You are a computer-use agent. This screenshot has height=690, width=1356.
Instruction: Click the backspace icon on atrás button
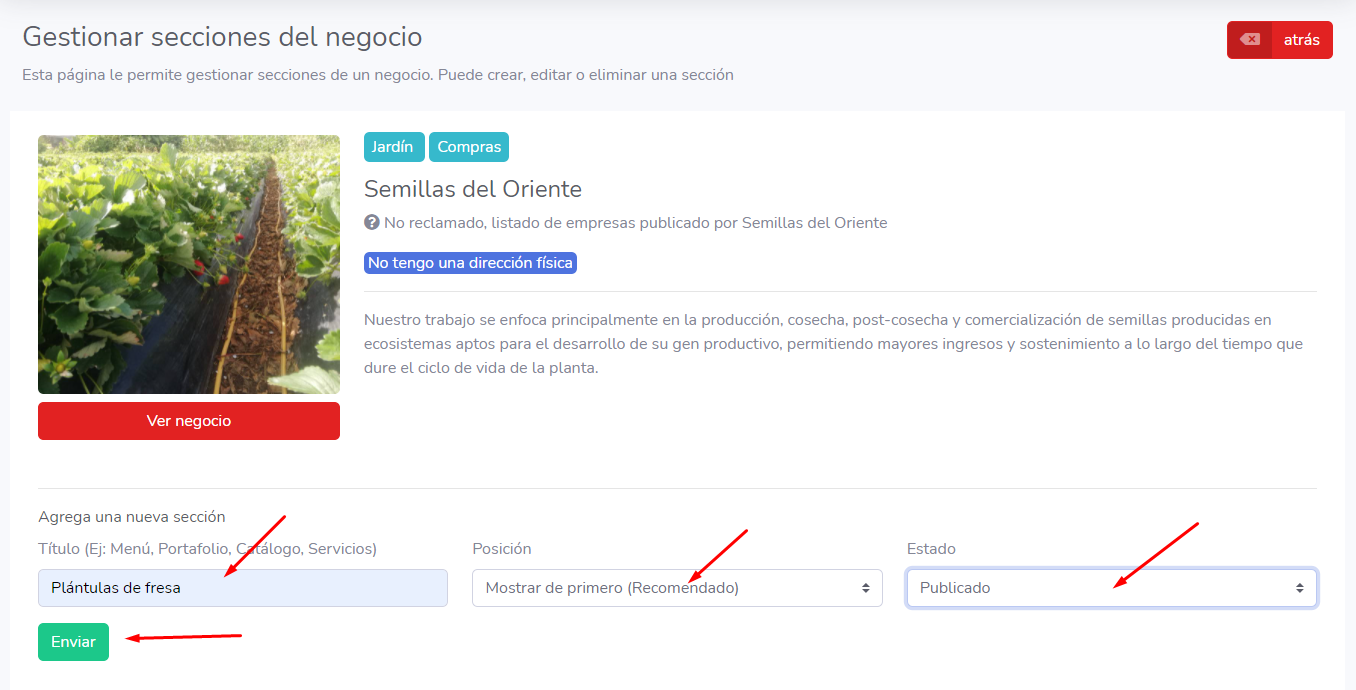click(1249, 40)
